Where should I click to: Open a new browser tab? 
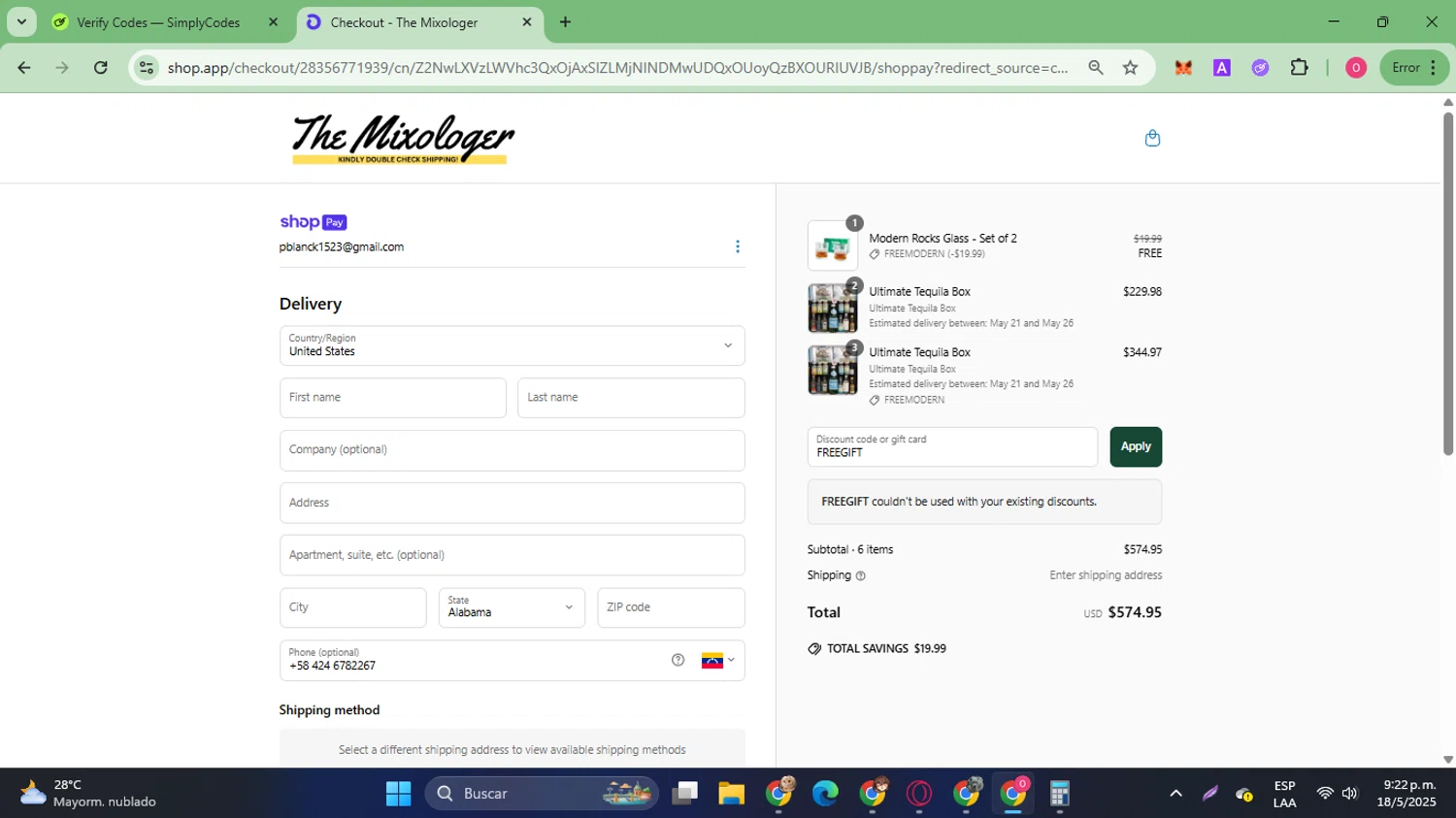point(565,22)
